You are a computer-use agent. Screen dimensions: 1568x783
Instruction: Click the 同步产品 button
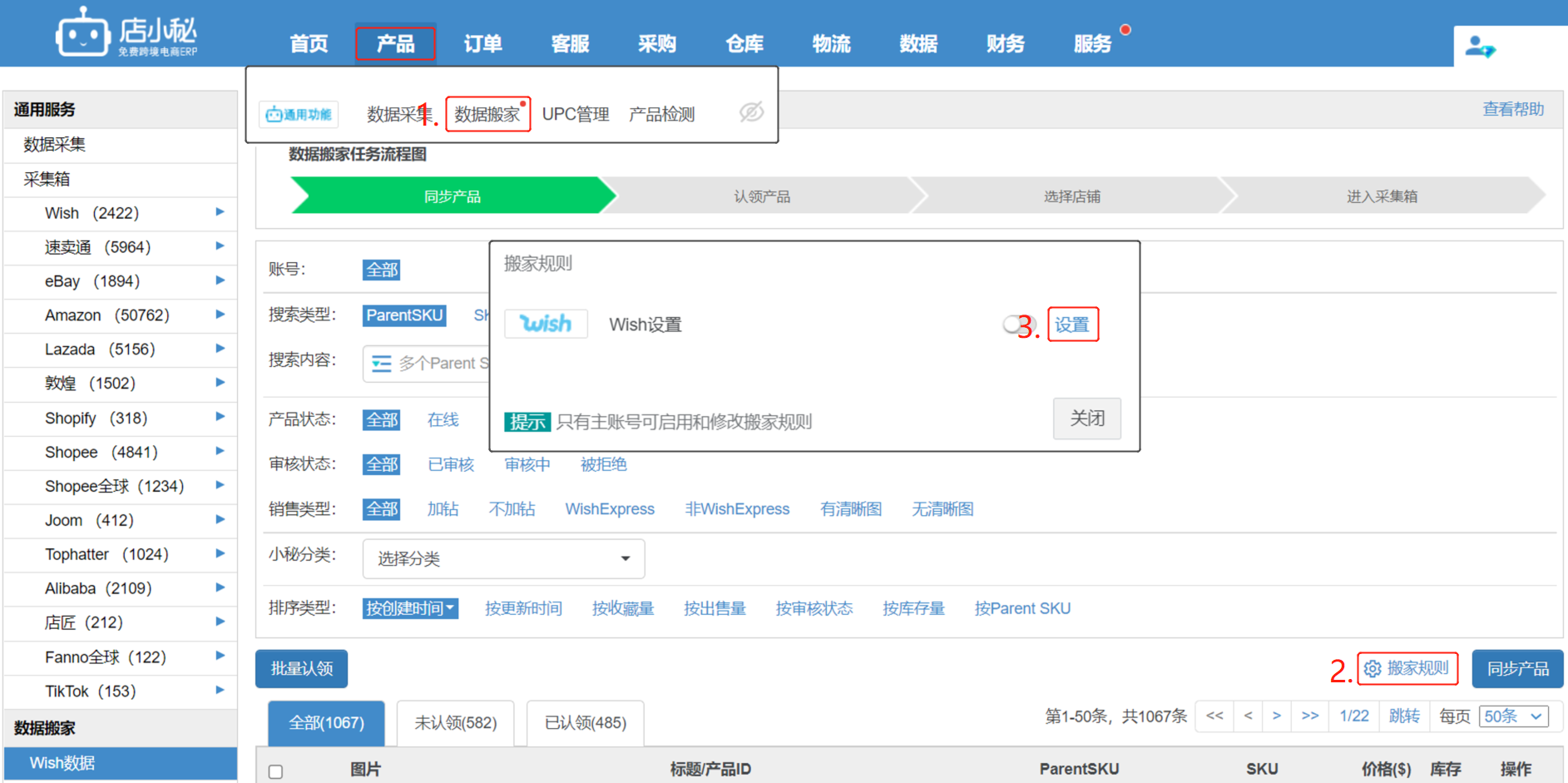1518,669
